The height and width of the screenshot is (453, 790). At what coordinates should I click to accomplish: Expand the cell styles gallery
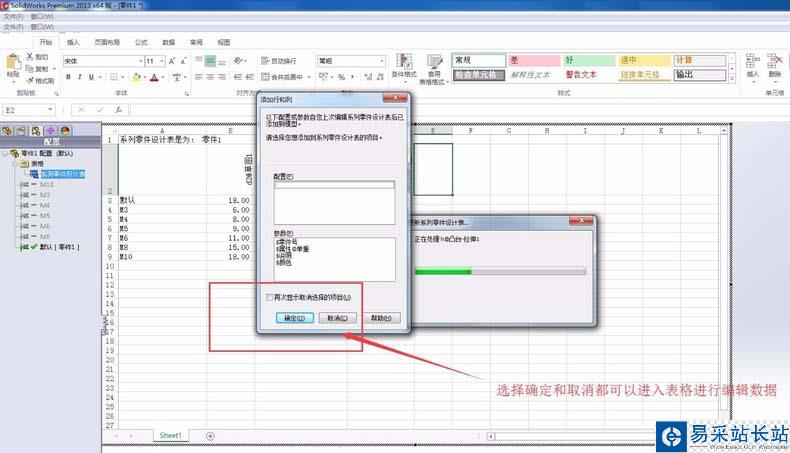(x=732, y=79)
